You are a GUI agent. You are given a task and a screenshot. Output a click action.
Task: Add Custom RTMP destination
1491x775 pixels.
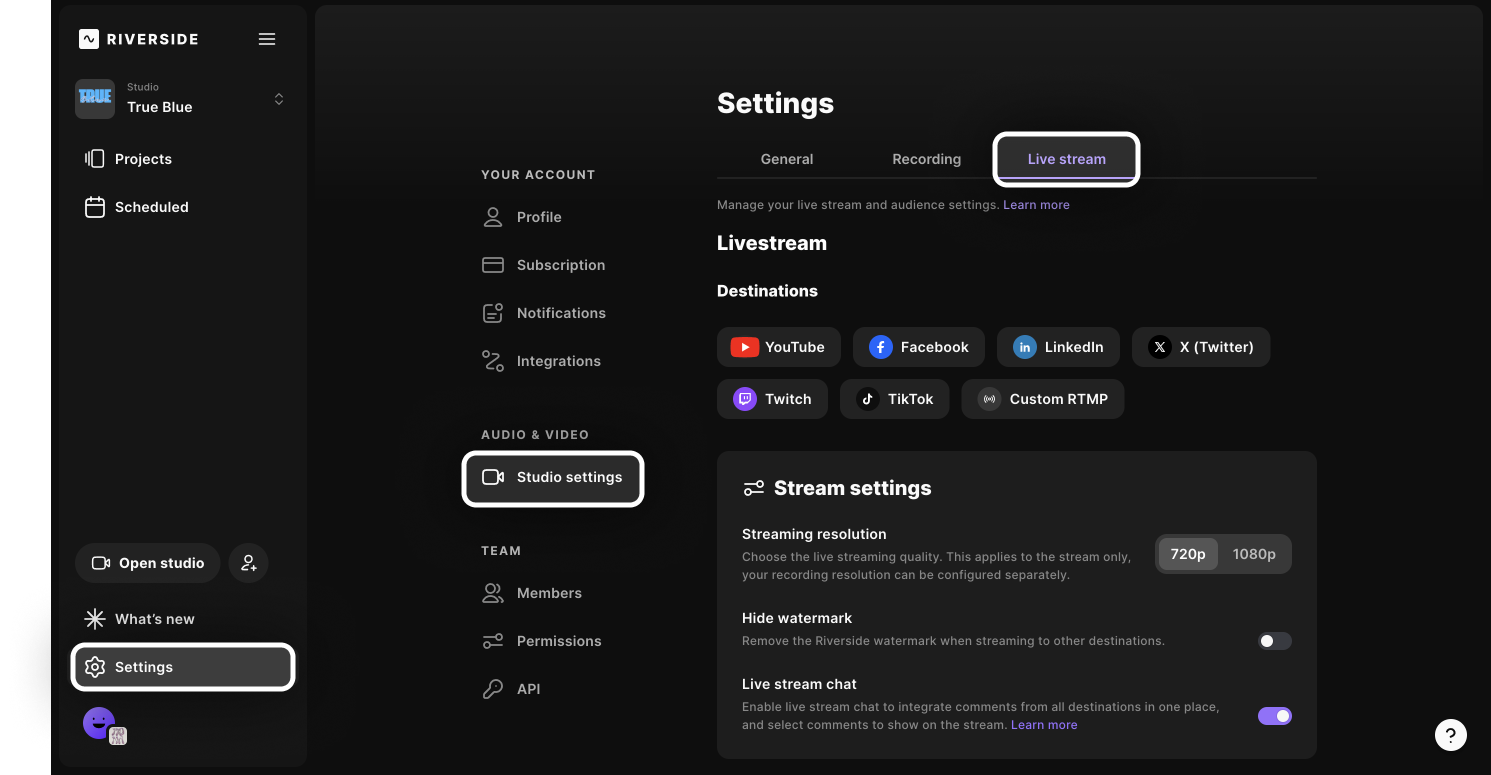(x=1043, y=399)
